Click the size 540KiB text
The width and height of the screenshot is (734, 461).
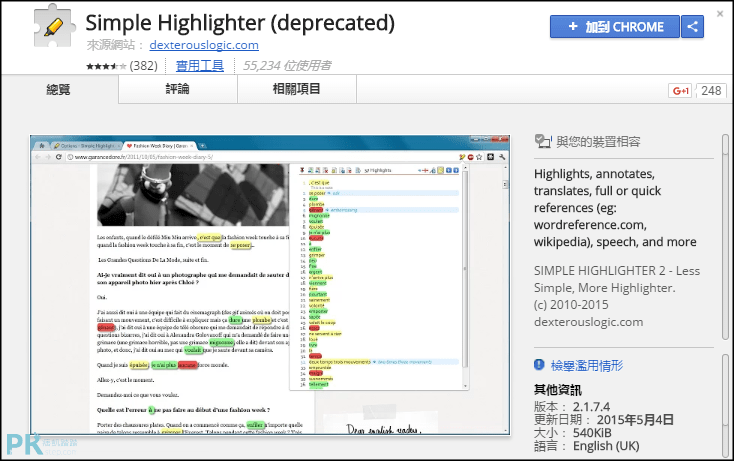592,433
